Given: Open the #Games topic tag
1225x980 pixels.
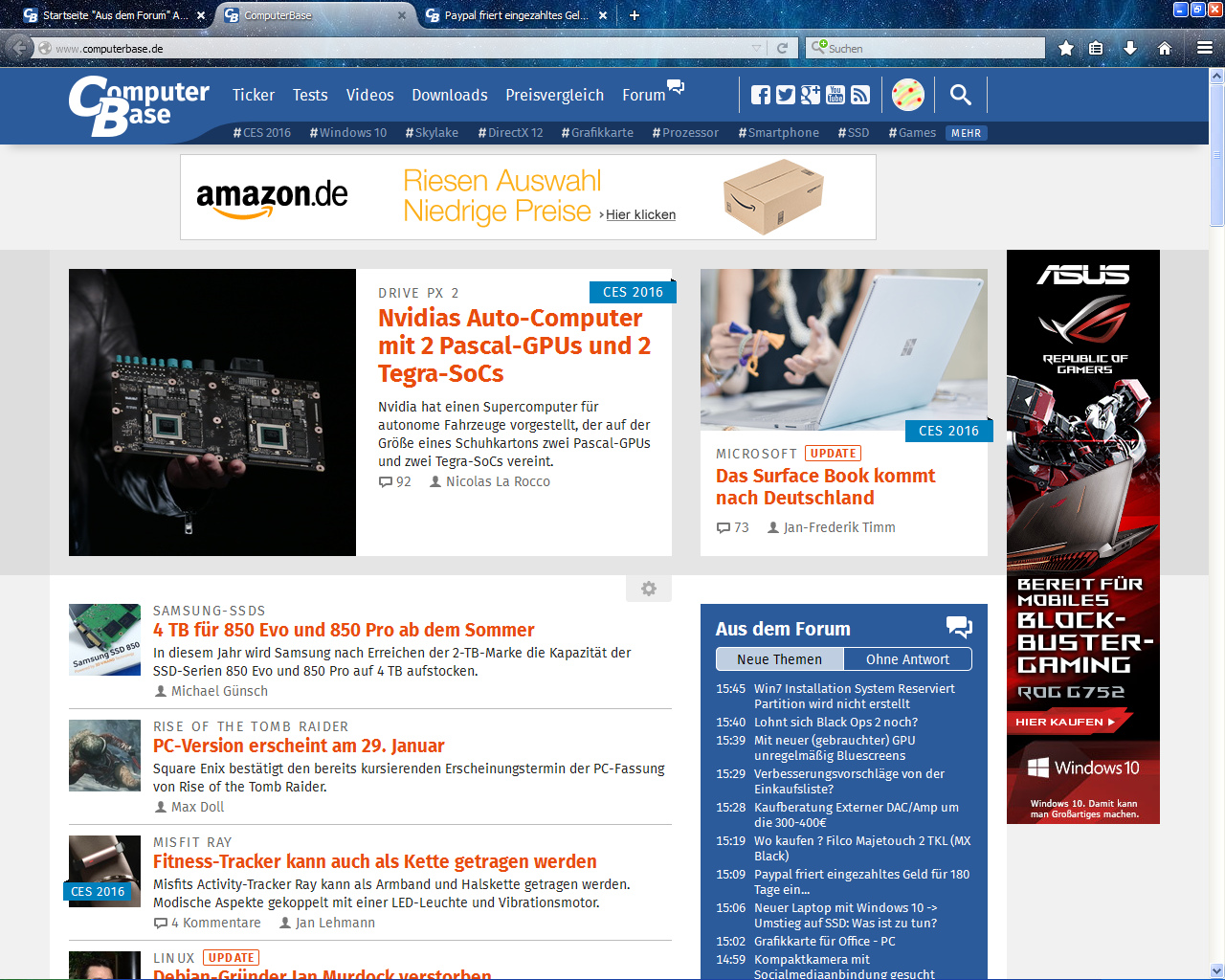Looking at the screenshot, I should click(913, 133).
